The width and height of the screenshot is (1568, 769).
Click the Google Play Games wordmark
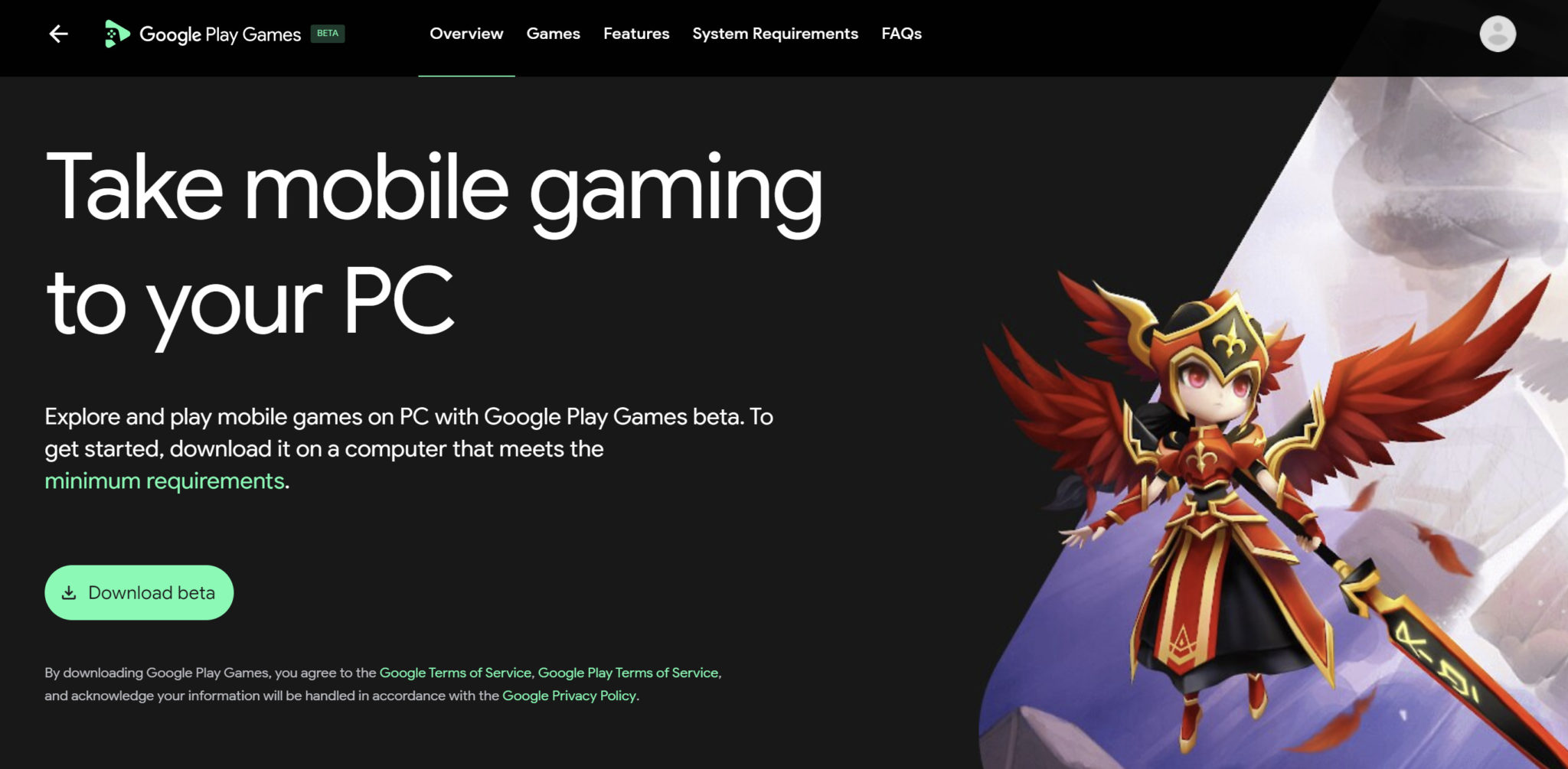click(x=220, y=34)
